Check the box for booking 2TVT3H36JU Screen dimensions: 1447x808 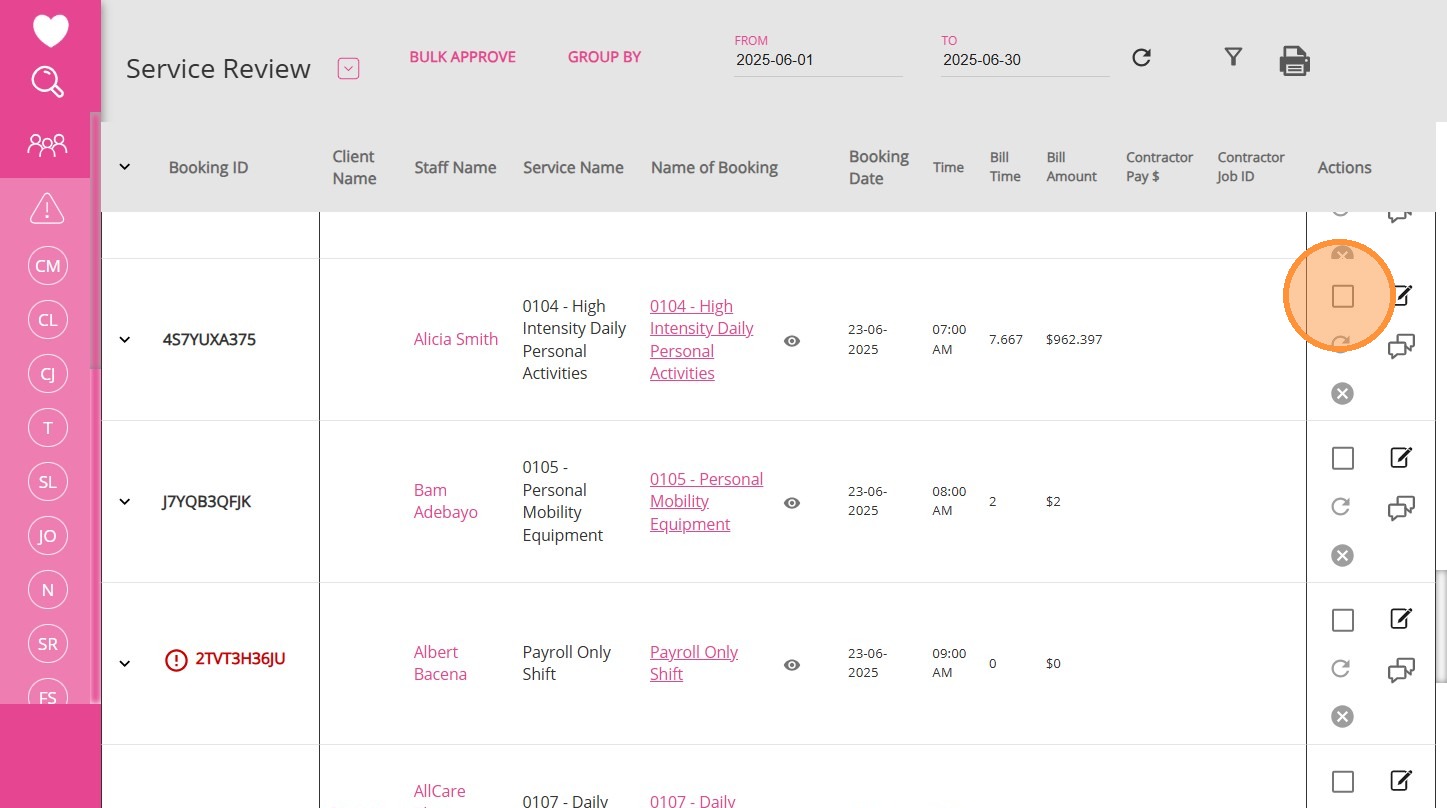(x=1342, y=620)
